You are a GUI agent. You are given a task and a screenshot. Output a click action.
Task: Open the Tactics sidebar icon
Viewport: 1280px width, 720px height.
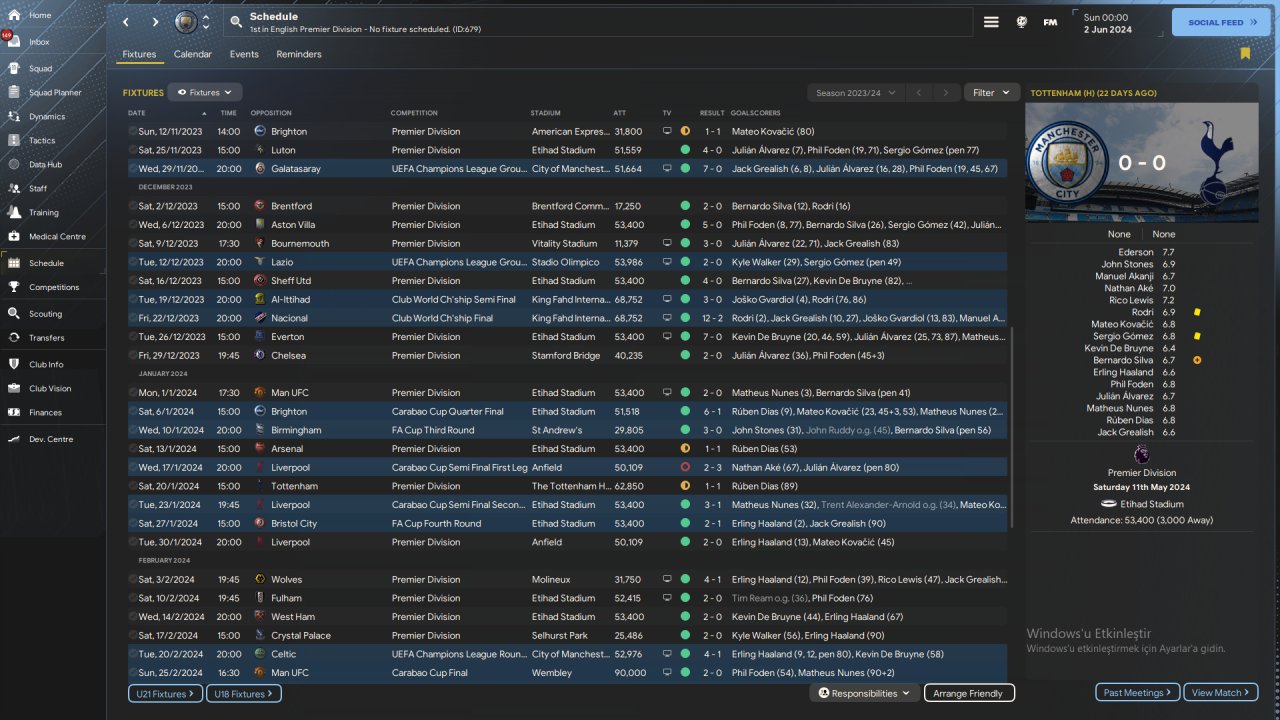15,140
